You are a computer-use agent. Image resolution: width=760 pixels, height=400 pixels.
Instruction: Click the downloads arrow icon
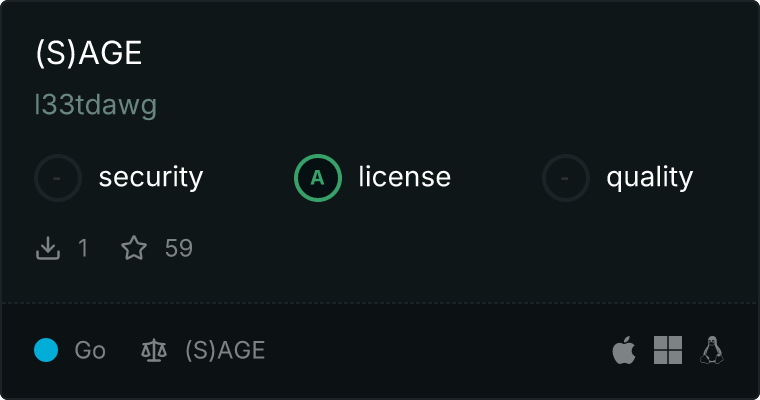(48, 248)
